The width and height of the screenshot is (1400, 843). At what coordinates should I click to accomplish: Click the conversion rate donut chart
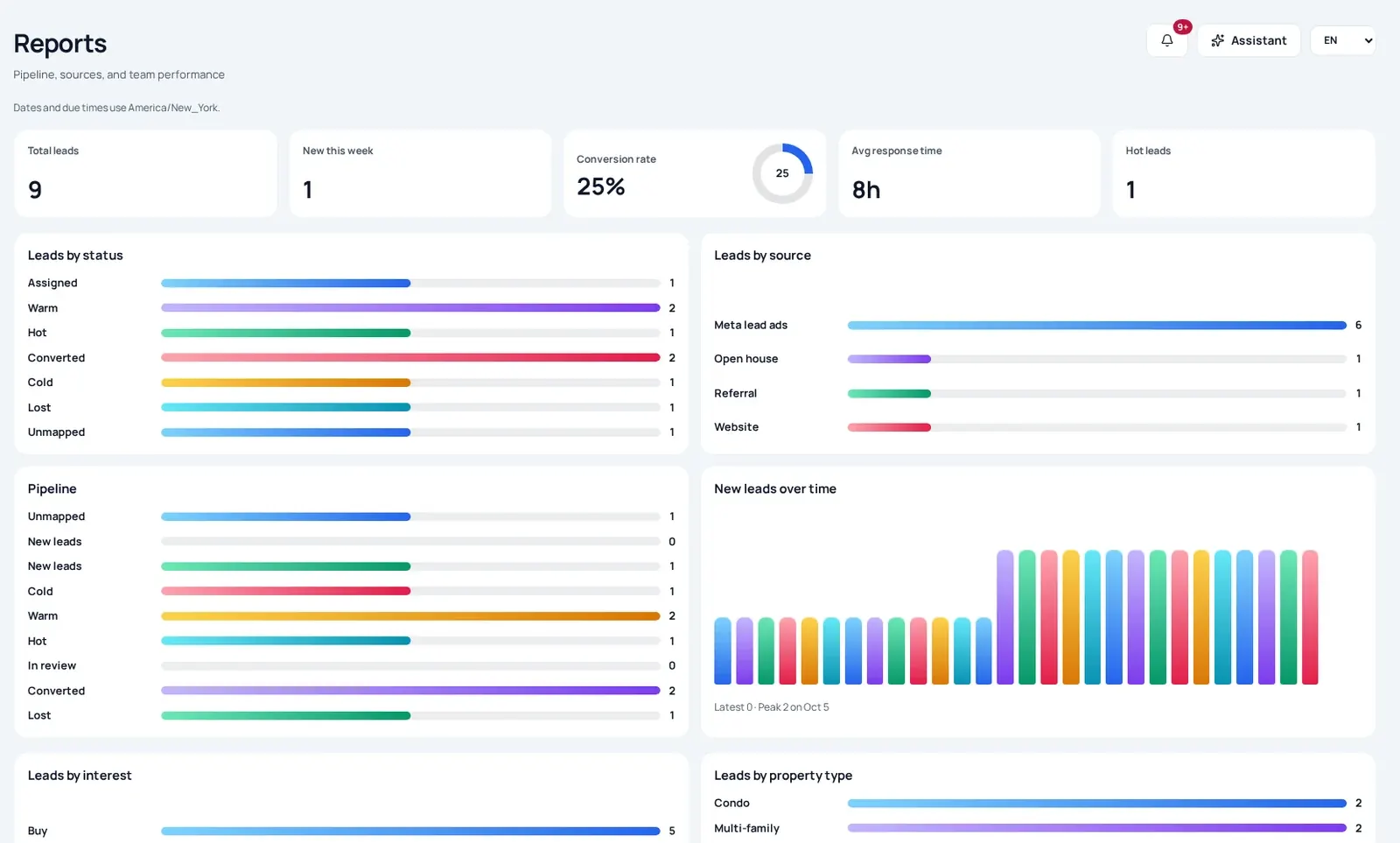[x=782, y=173]
